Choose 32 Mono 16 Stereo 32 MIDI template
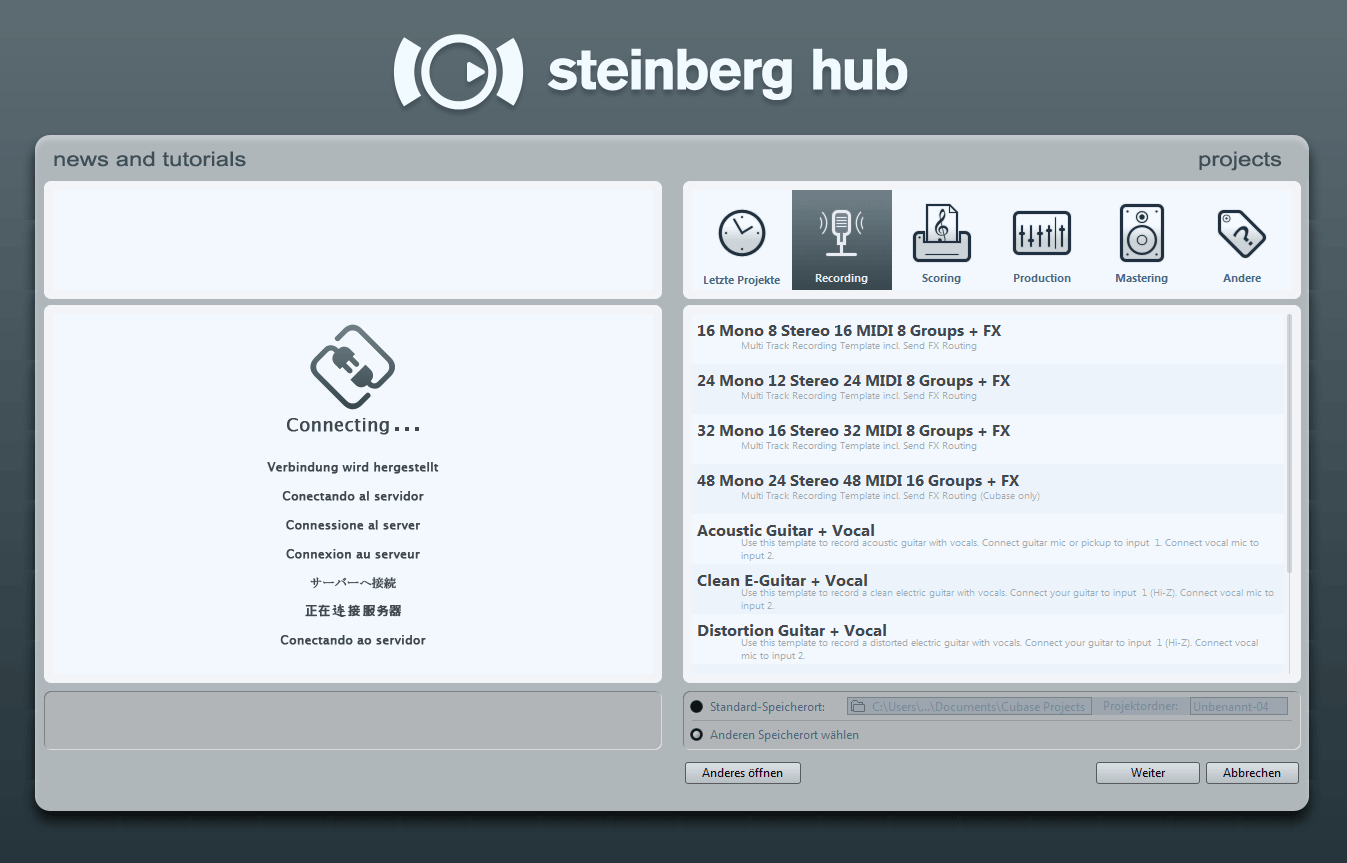 pyautogui.click(x=988, y=439)
